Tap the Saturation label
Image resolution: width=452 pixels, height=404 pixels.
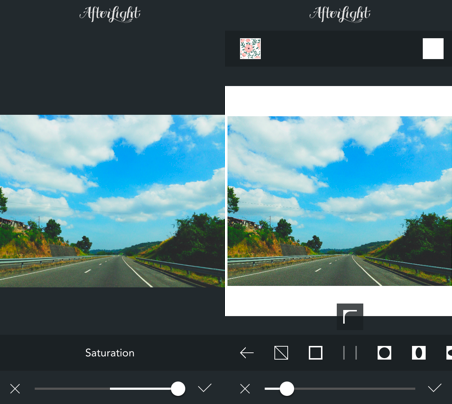110,353
